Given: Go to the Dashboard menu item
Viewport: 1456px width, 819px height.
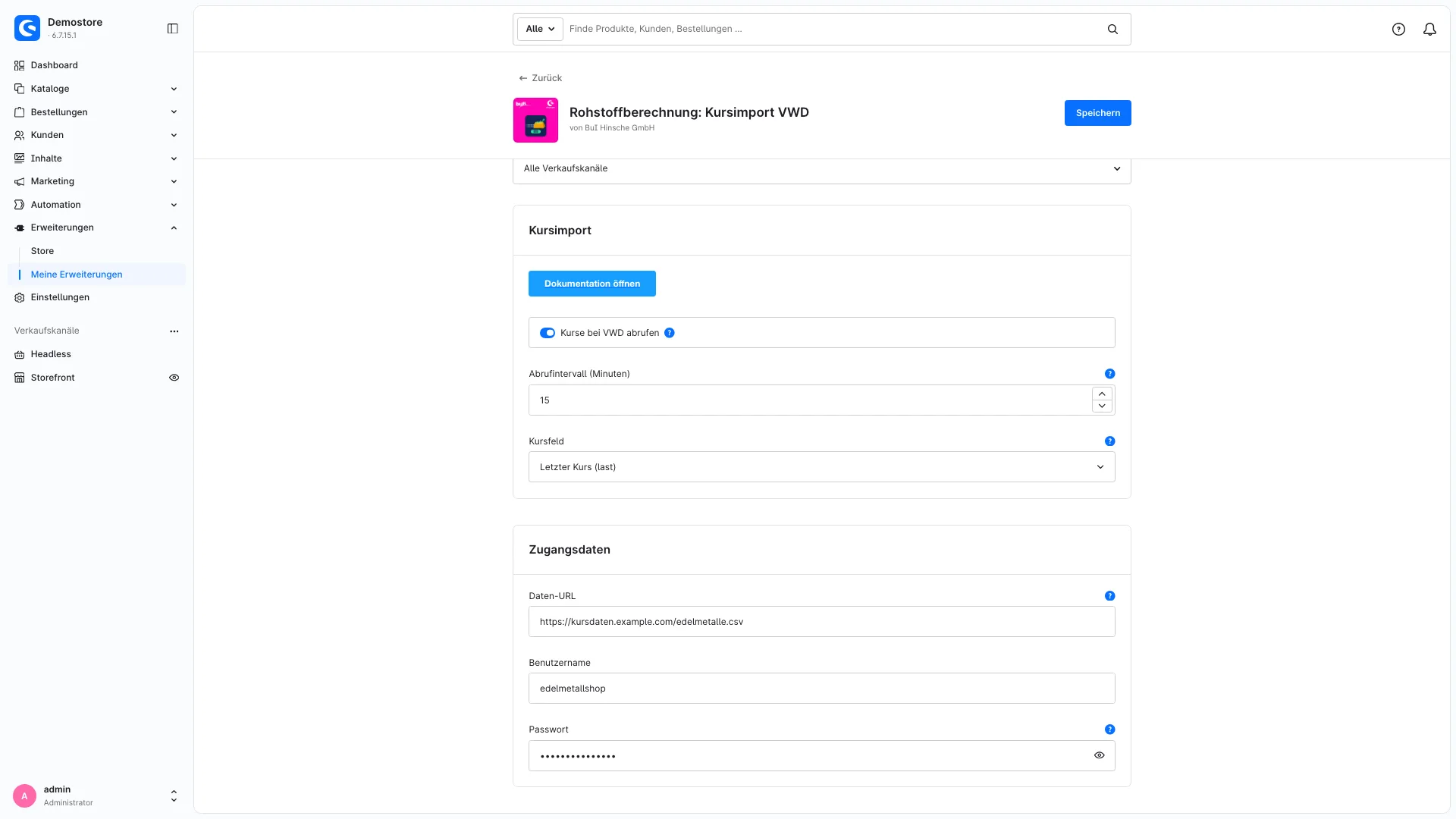Looking at the screenshot, I should [96, 65].
